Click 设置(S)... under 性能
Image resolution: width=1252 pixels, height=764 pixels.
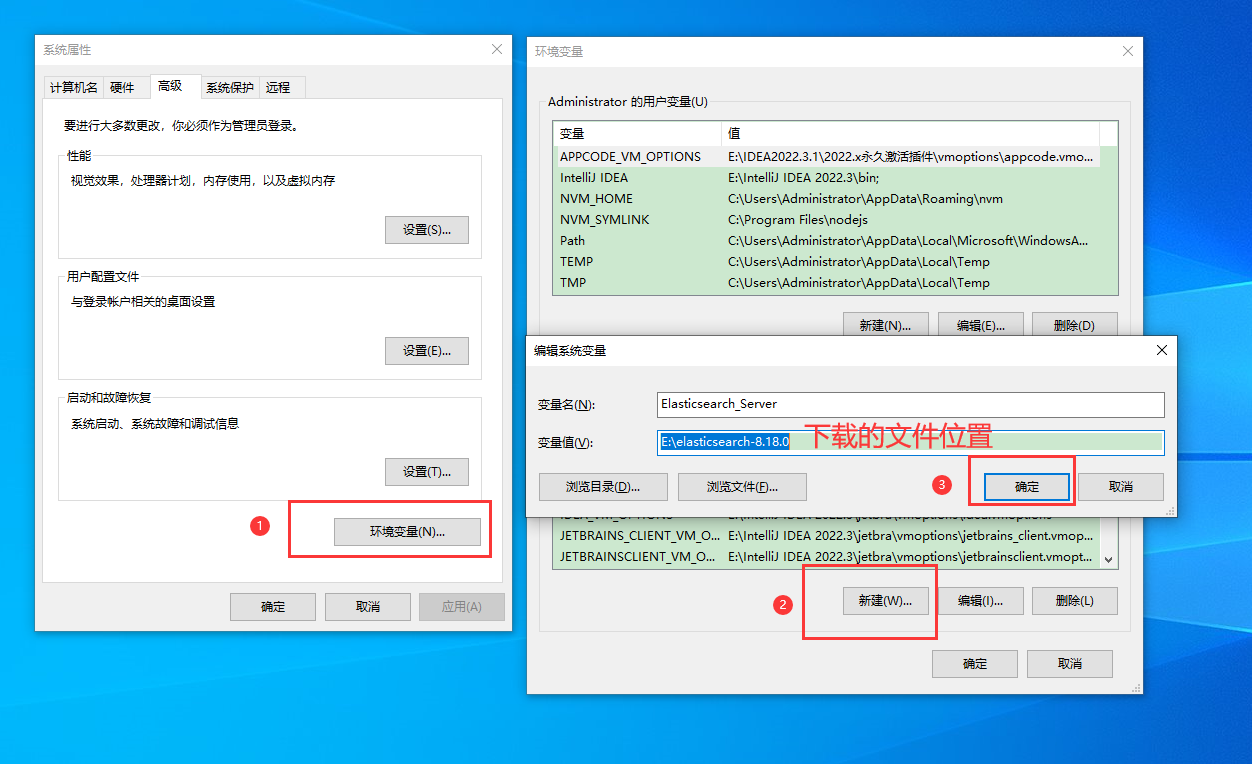(x=427, y=230)
